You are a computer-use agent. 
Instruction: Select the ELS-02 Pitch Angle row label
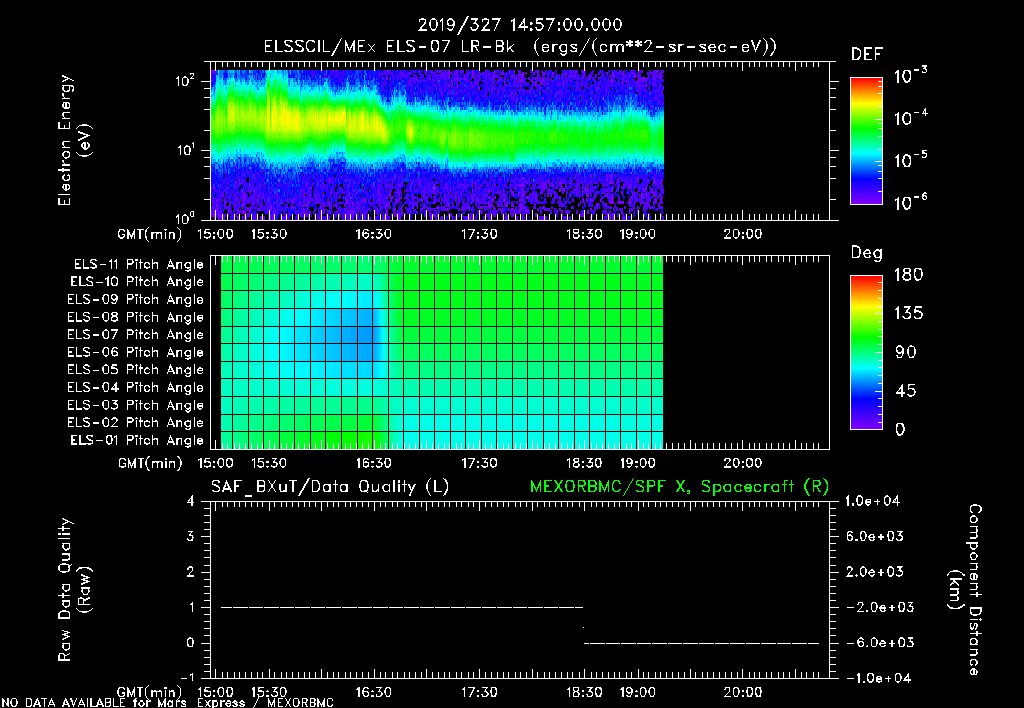point(136,423)
